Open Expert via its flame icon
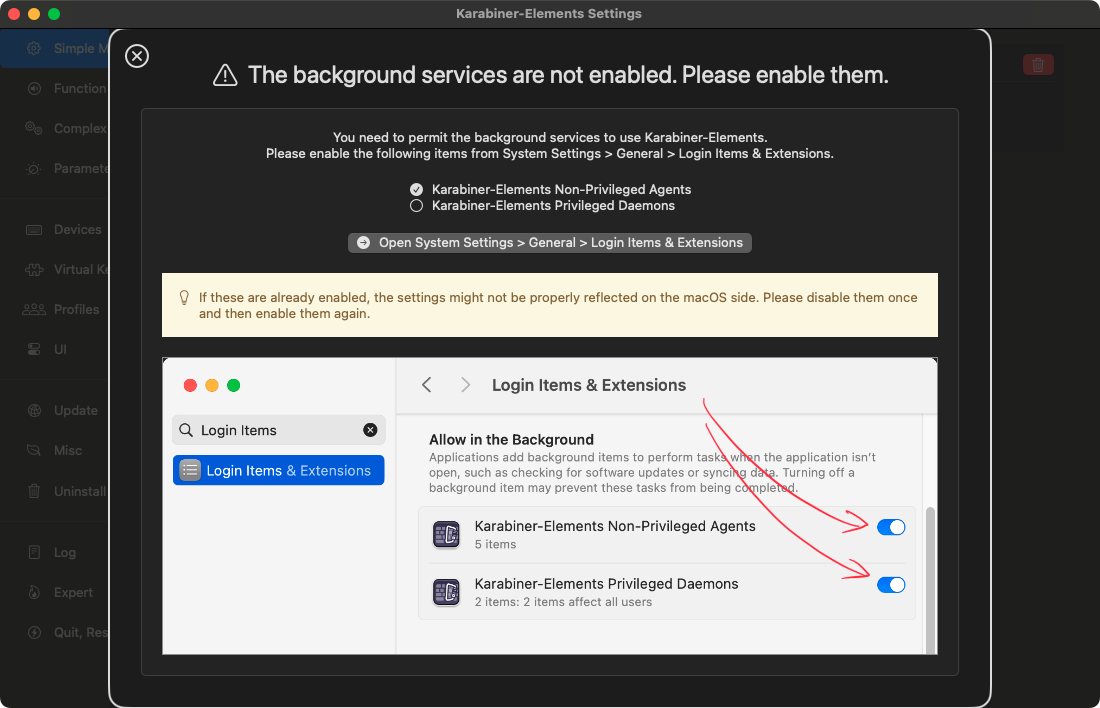 (x=34, y=592)
